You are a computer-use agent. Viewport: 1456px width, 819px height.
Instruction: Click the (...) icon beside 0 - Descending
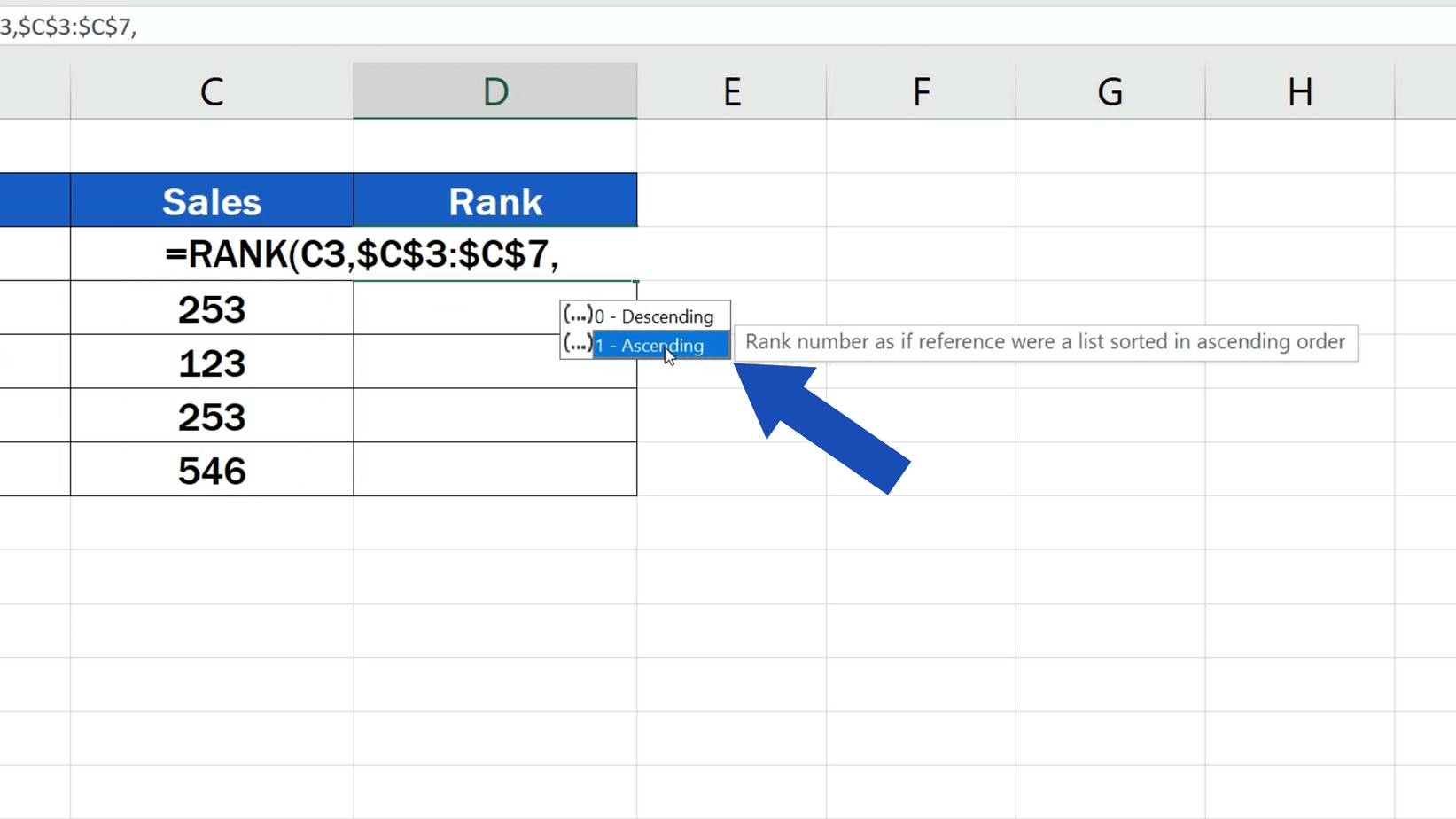point(579,315)
